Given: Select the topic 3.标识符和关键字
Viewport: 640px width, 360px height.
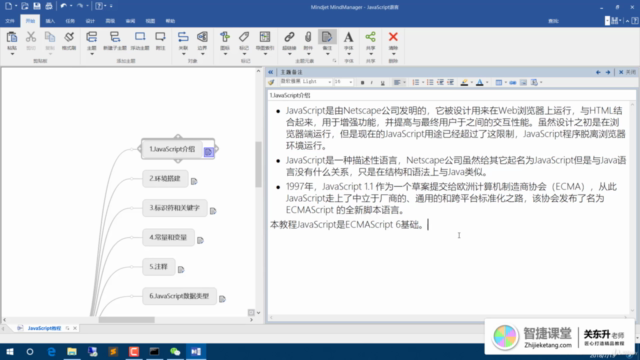Looking at the screenshot, I should point(174,208).
